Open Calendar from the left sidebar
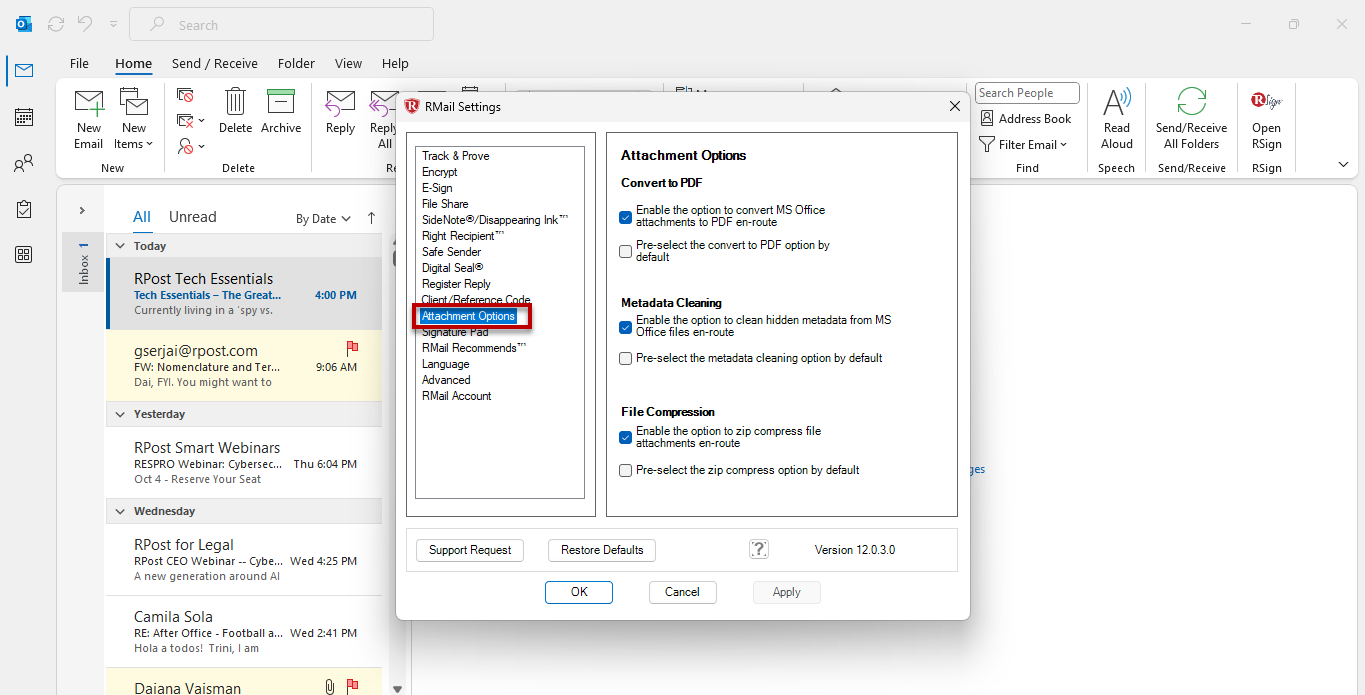1365x695 pixels. (x=23, y=117)
